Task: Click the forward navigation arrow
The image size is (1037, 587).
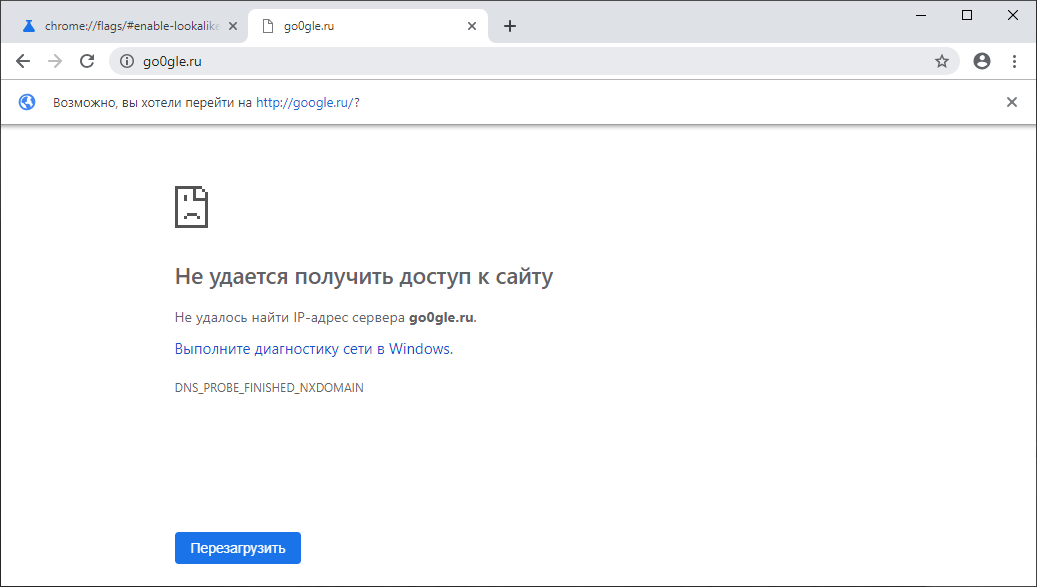Action: [x=54, y=61]
